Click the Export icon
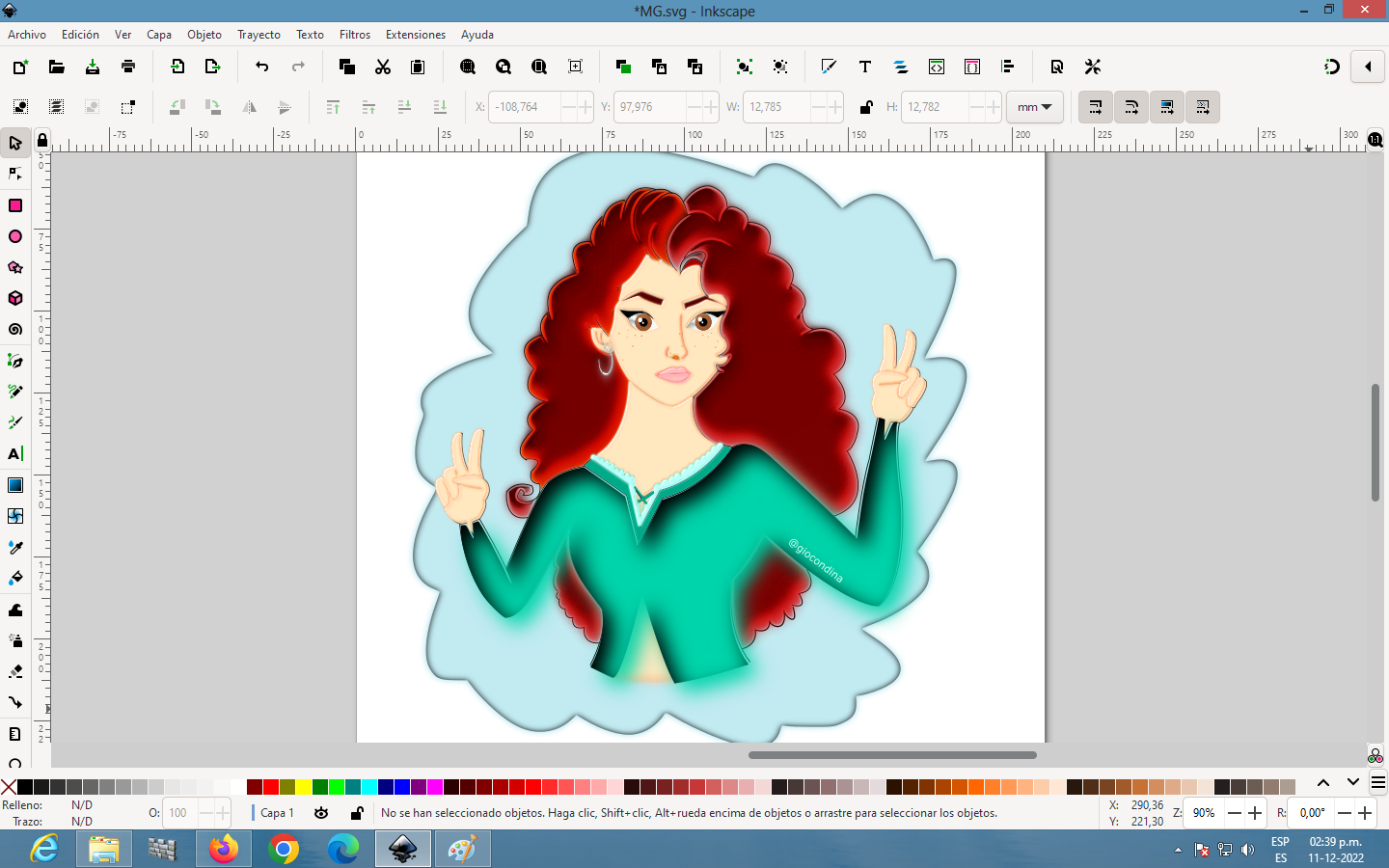The height and width of the screenshot is (868, 1389). [x=213, y=67]
